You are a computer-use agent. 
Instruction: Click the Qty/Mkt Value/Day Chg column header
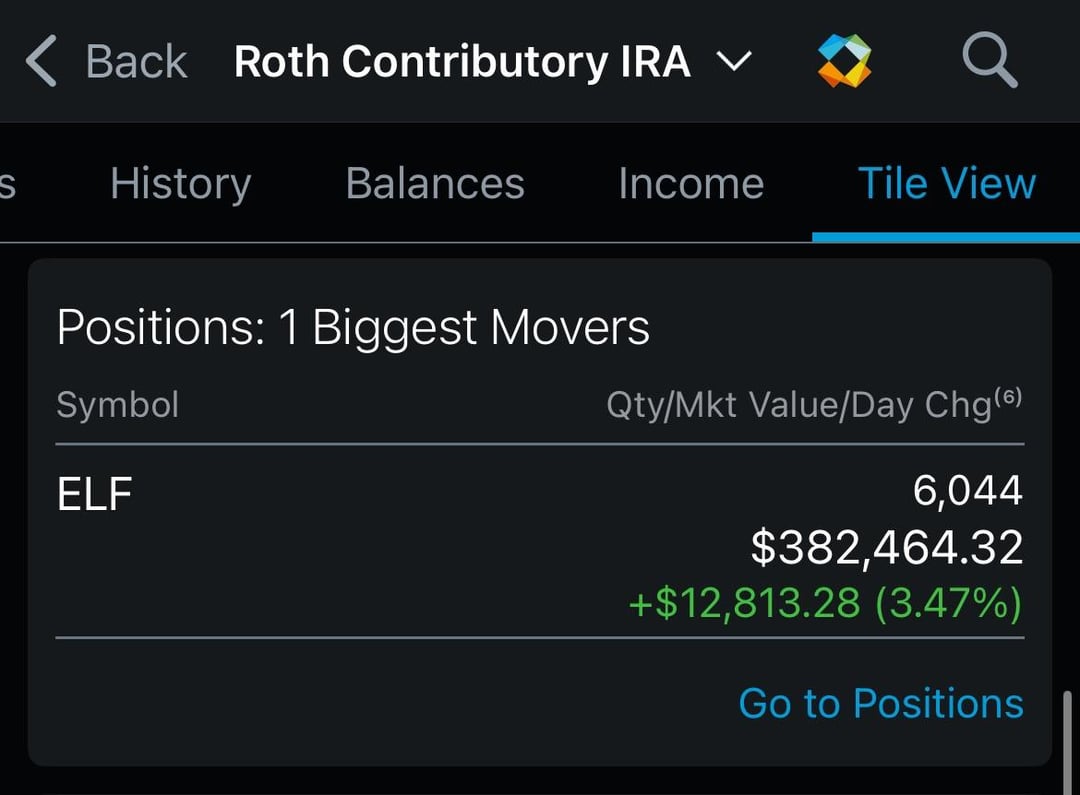(x=798, y=405)
